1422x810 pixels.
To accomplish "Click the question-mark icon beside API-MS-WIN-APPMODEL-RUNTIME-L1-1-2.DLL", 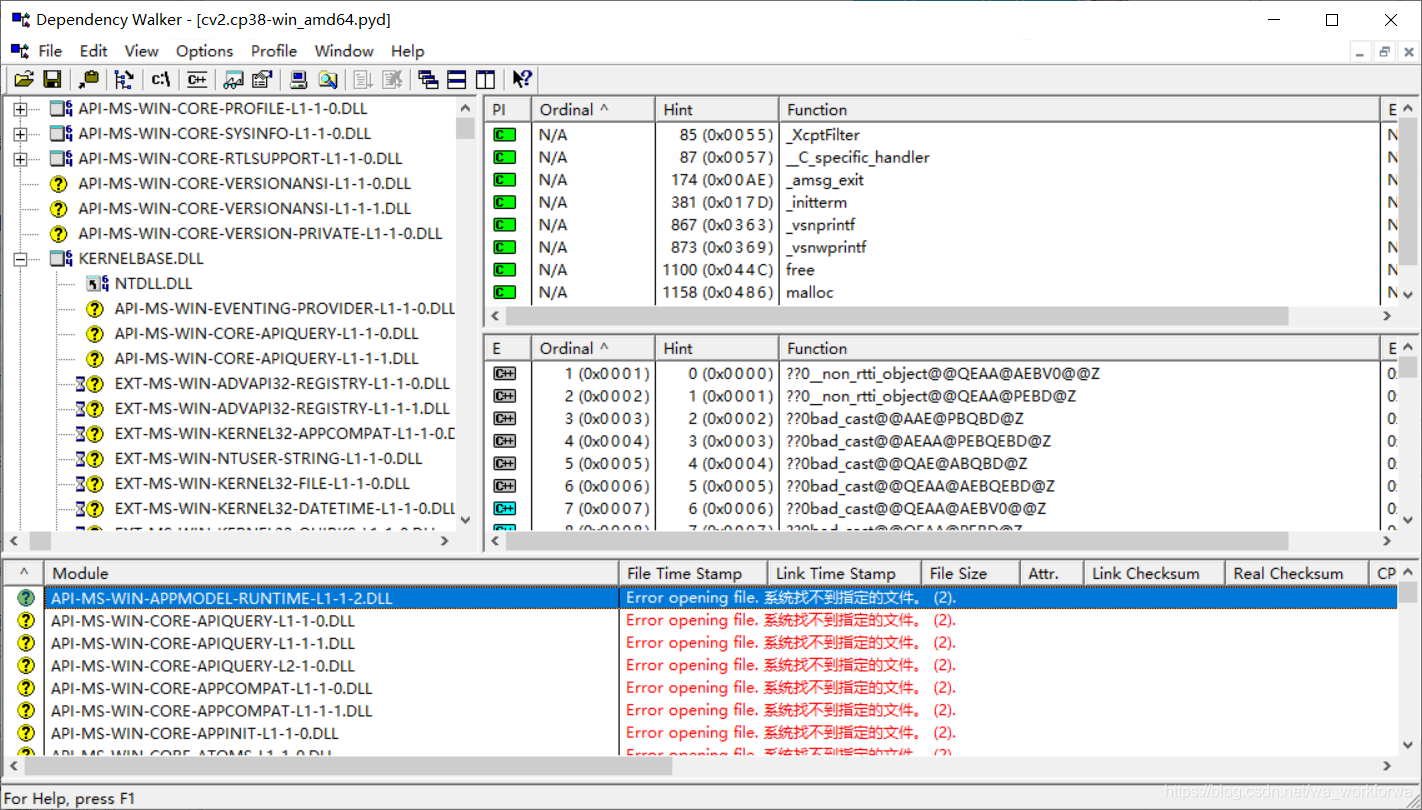I will 26,598.
